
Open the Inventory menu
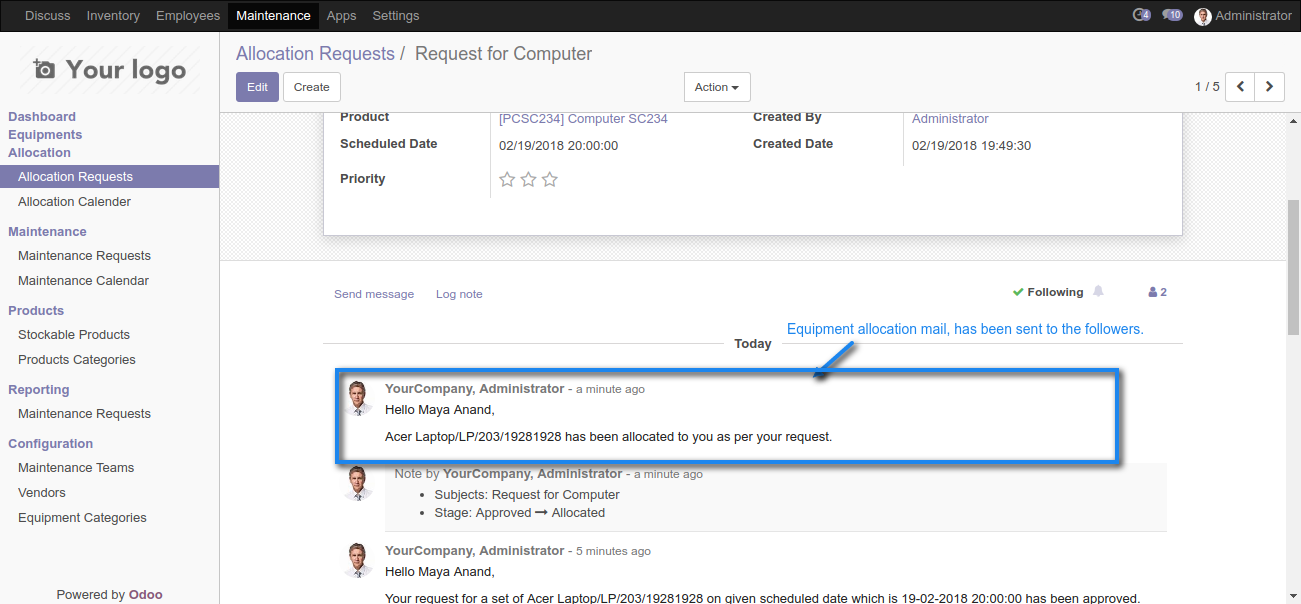point(113,15)
